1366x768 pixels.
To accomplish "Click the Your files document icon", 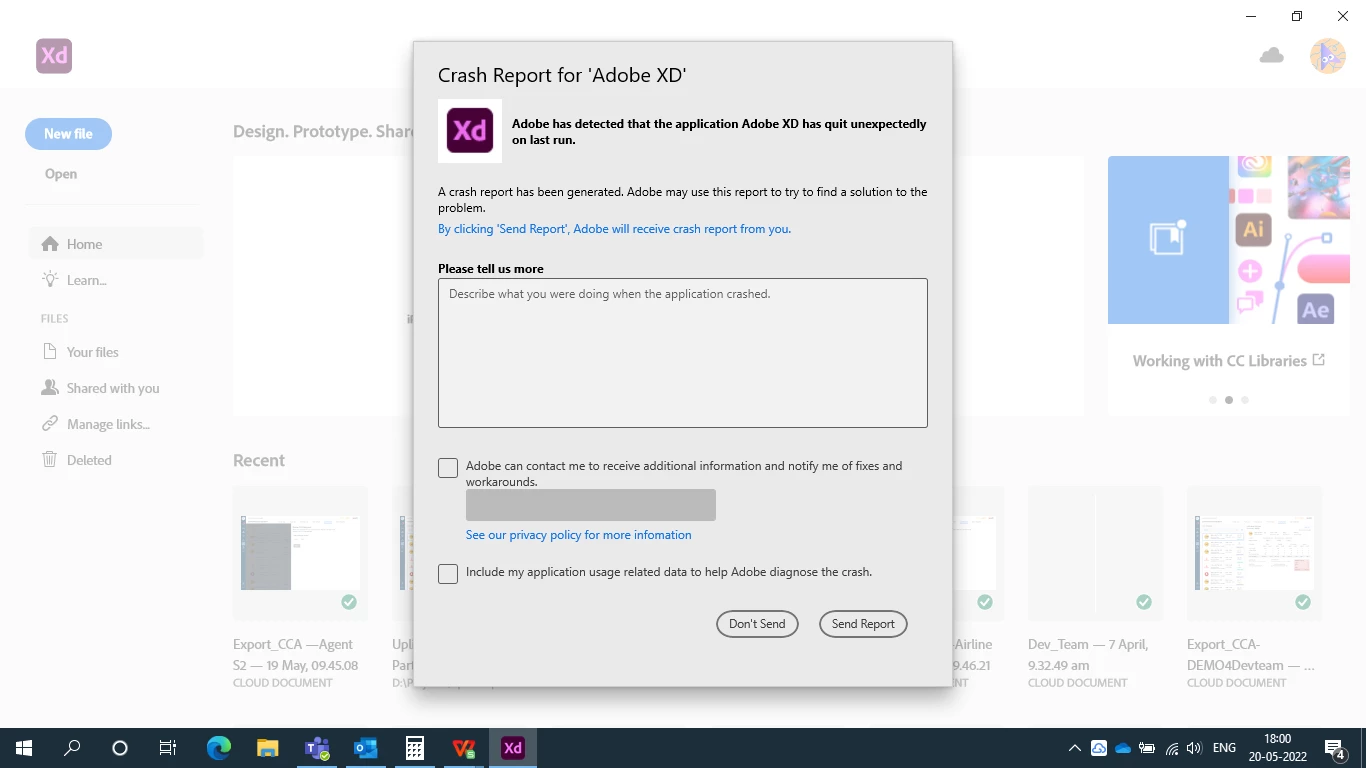I will click(x=50, y=352).
